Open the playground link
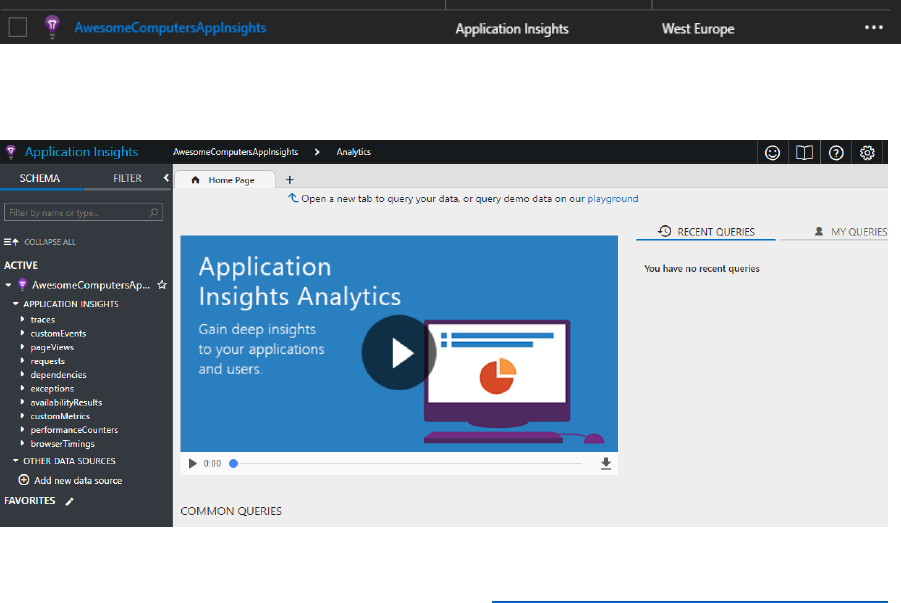Viewport: 901px width, 603px height. pos(612,199)
